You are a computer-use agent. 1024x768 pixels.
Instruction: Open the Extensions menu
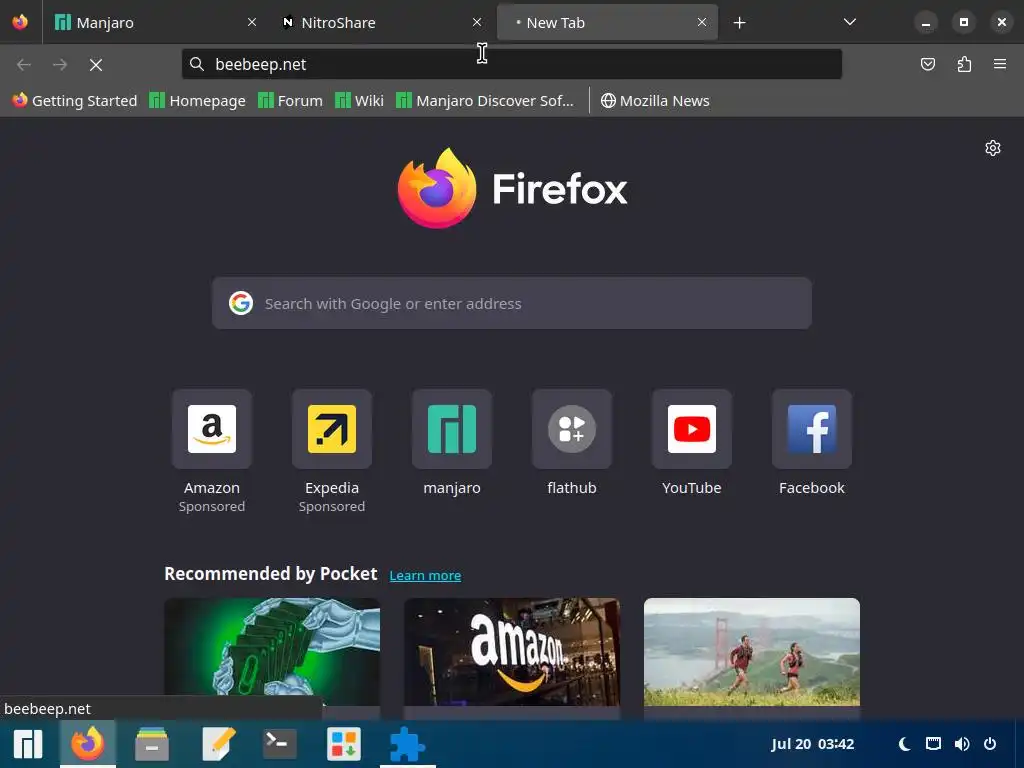[964, 64]
